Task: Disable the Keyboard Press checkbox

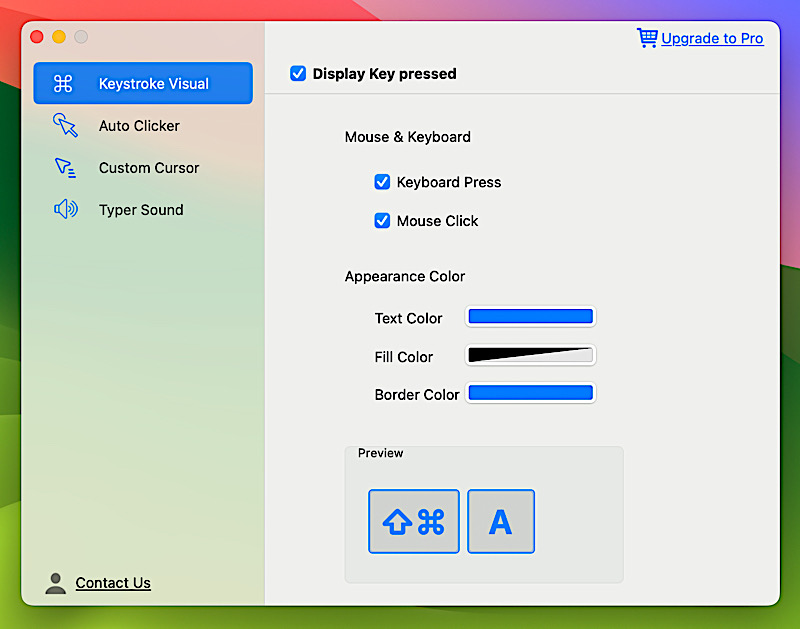Action: [x=382, y=182]
